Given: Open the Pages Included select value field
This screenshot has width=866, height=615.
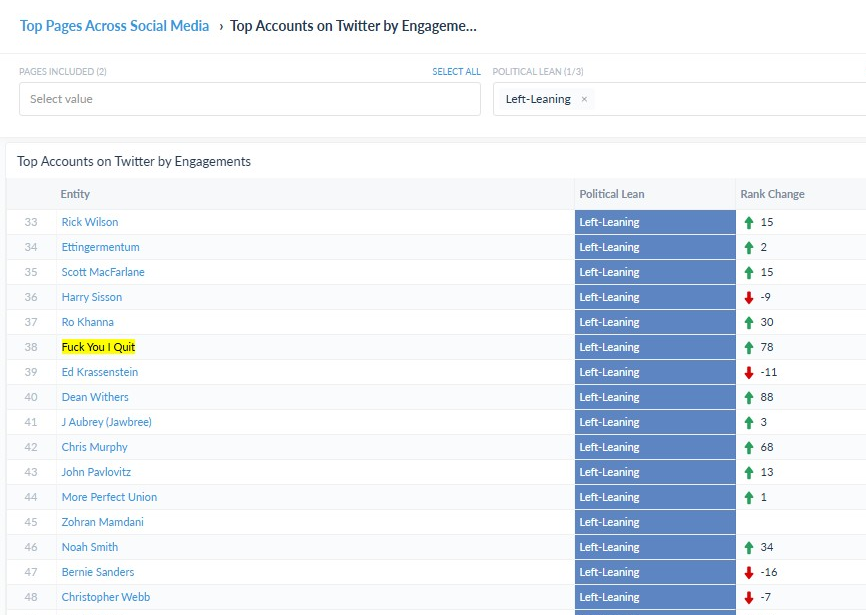Looking at the screenshot, I should click(250, 99).
